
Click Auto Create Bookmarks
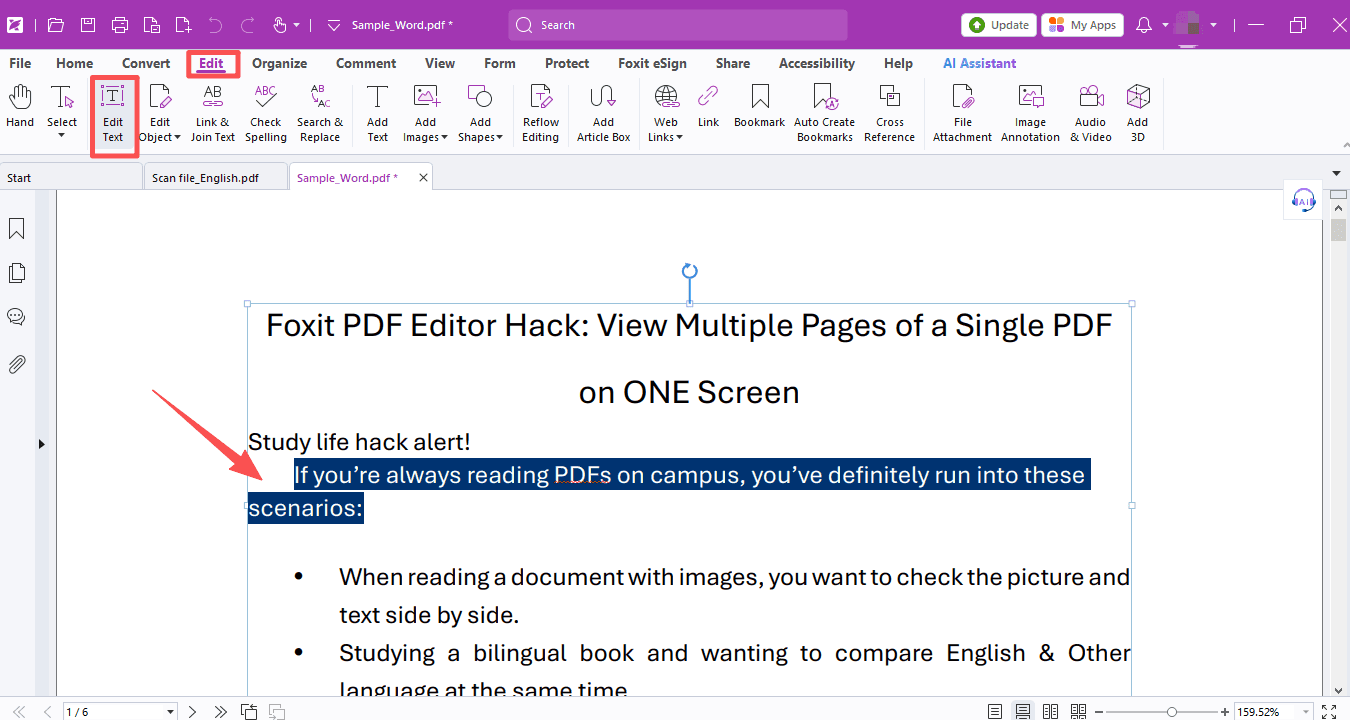pos(825,113)
